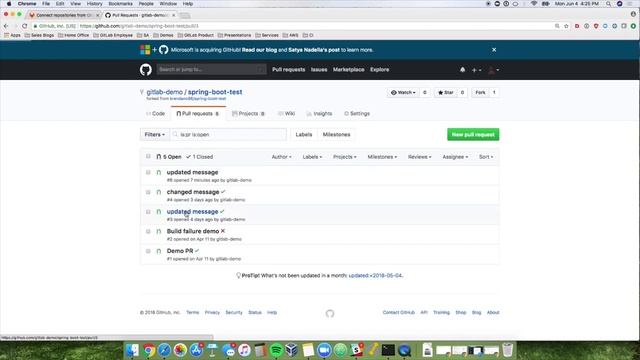The height and width of the screenshot is (360, 640).
Task: Open the changed message pull request
Action: pyautogui.click(x=193, y=192)
